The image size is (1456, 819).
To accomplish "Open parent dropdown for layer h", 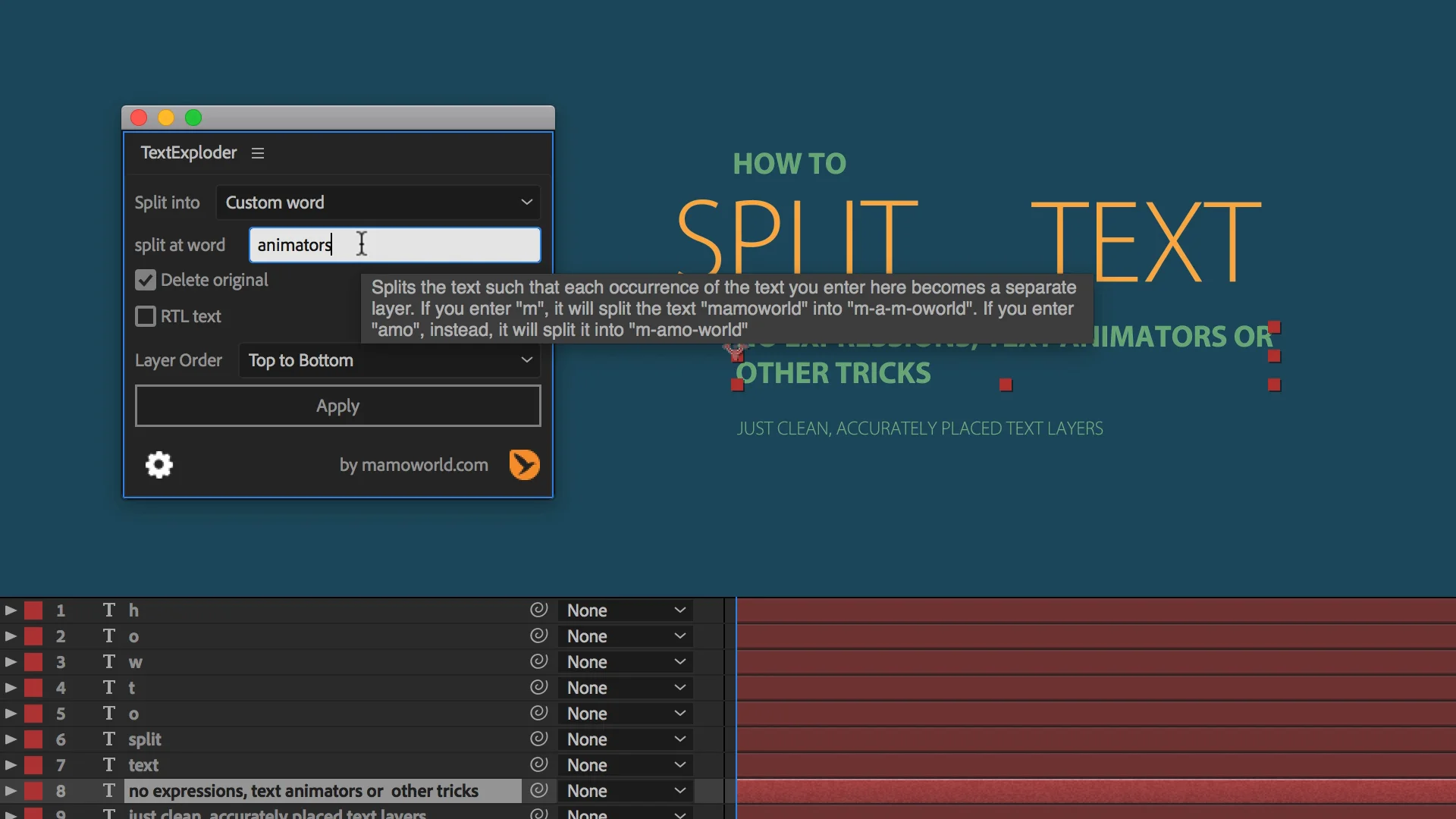I will [626, 610].
